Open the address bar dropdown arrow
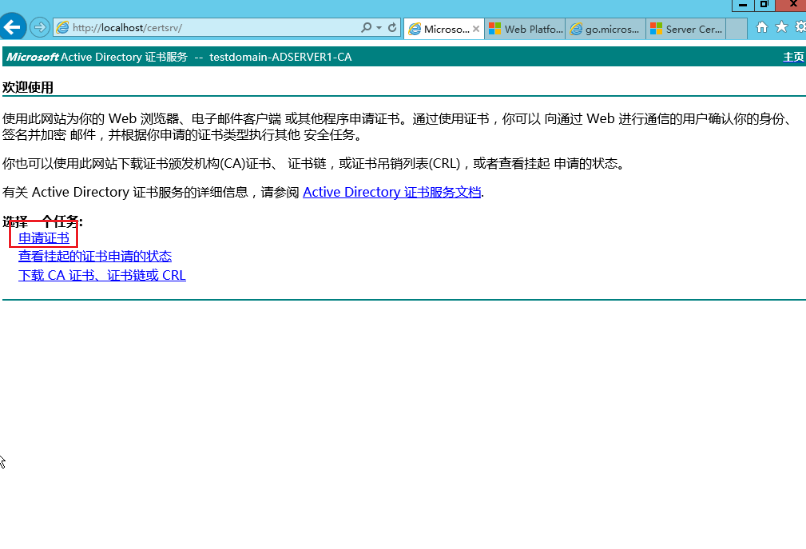This screenshot has width=806, height=549. click(379, 28)
